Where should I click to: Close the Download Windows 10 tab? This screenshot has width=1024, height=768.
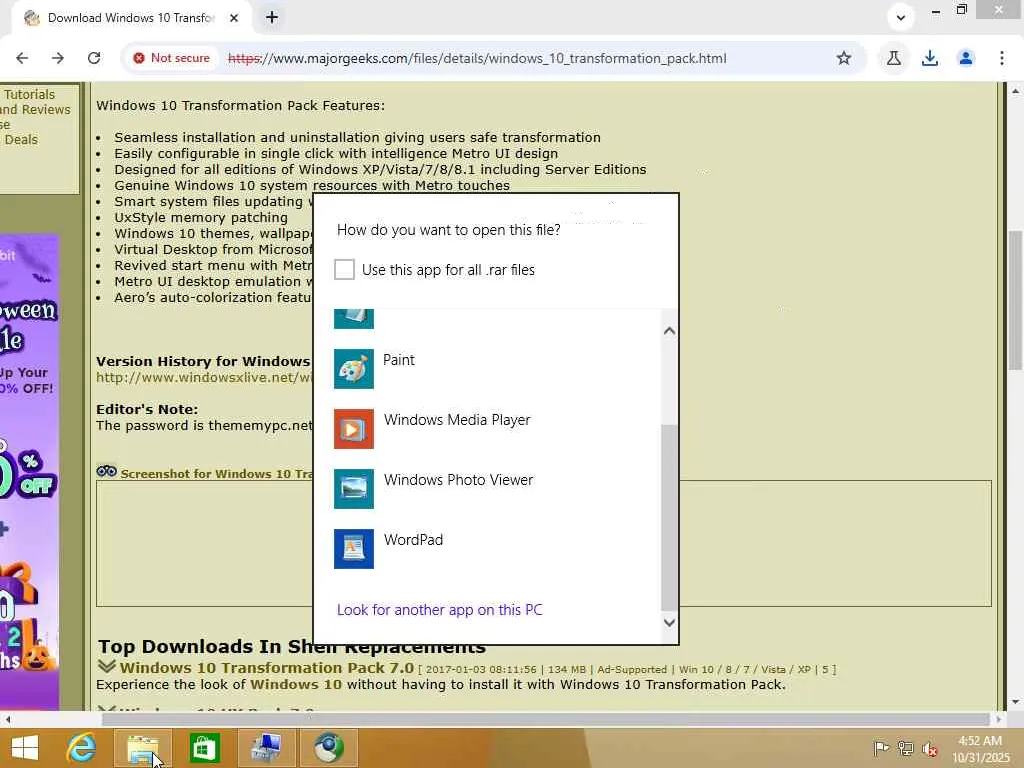click(x=234, y=18)
